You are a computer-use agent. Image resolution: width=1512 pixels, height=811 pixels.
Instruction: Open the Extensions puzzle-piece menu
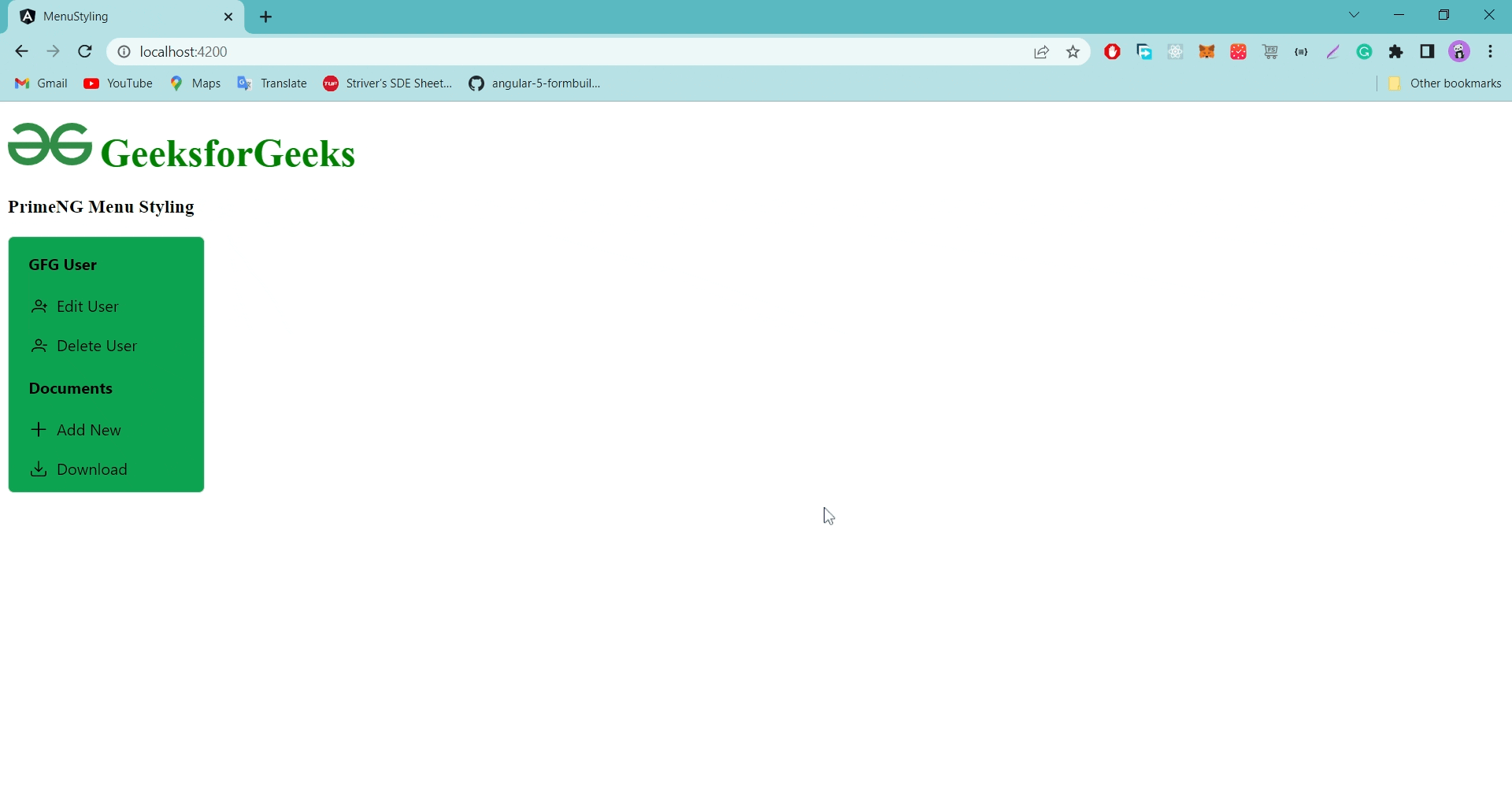(x=1395, y=51)
